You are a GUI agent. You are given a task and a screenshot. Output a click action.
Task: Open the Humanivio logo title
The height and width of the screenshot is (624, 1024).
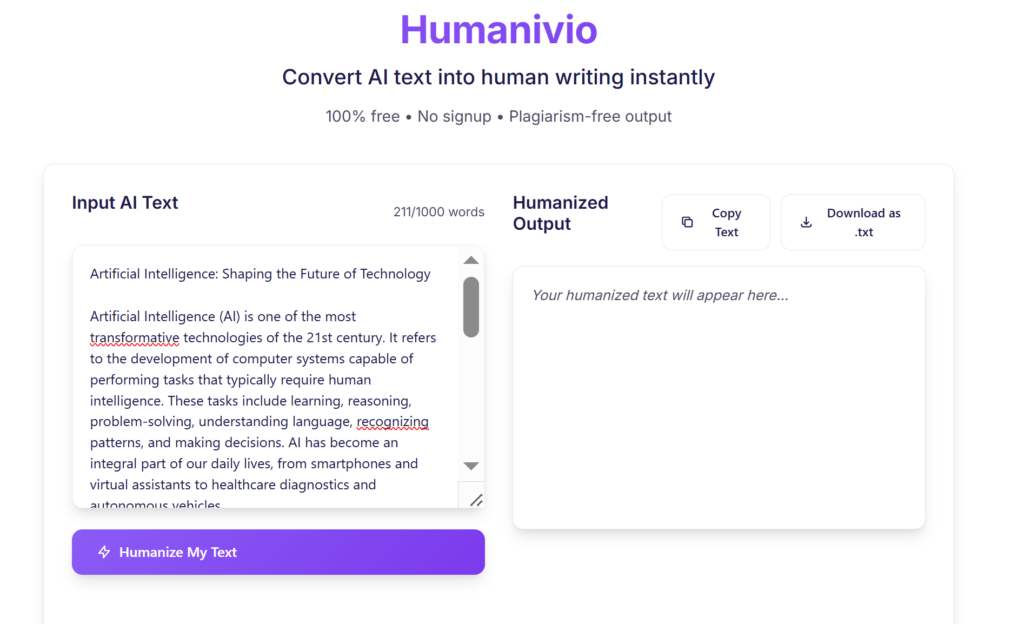coord(498,30)
